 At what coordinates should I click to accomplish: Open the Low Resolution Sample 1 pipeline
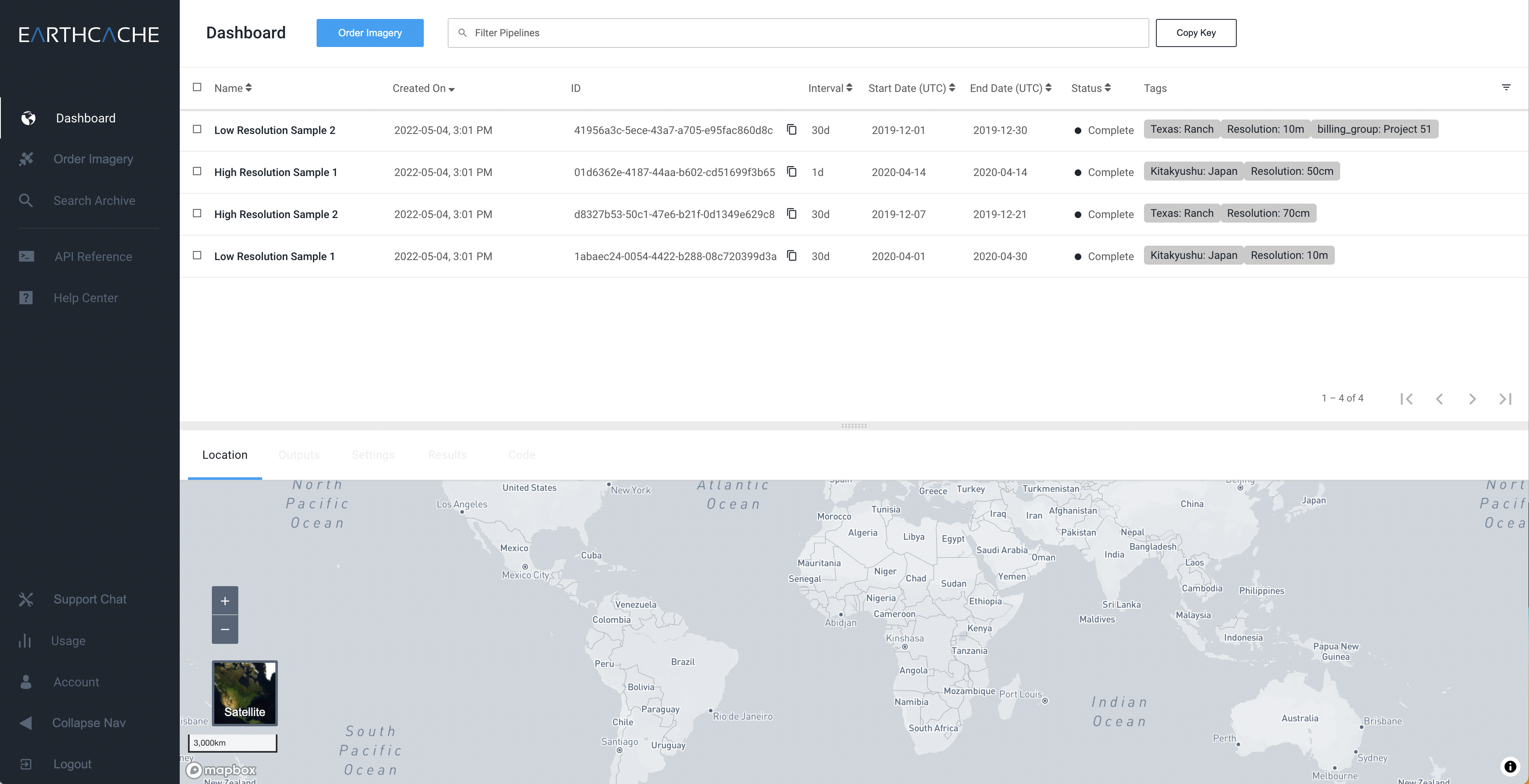pos(274,256)
